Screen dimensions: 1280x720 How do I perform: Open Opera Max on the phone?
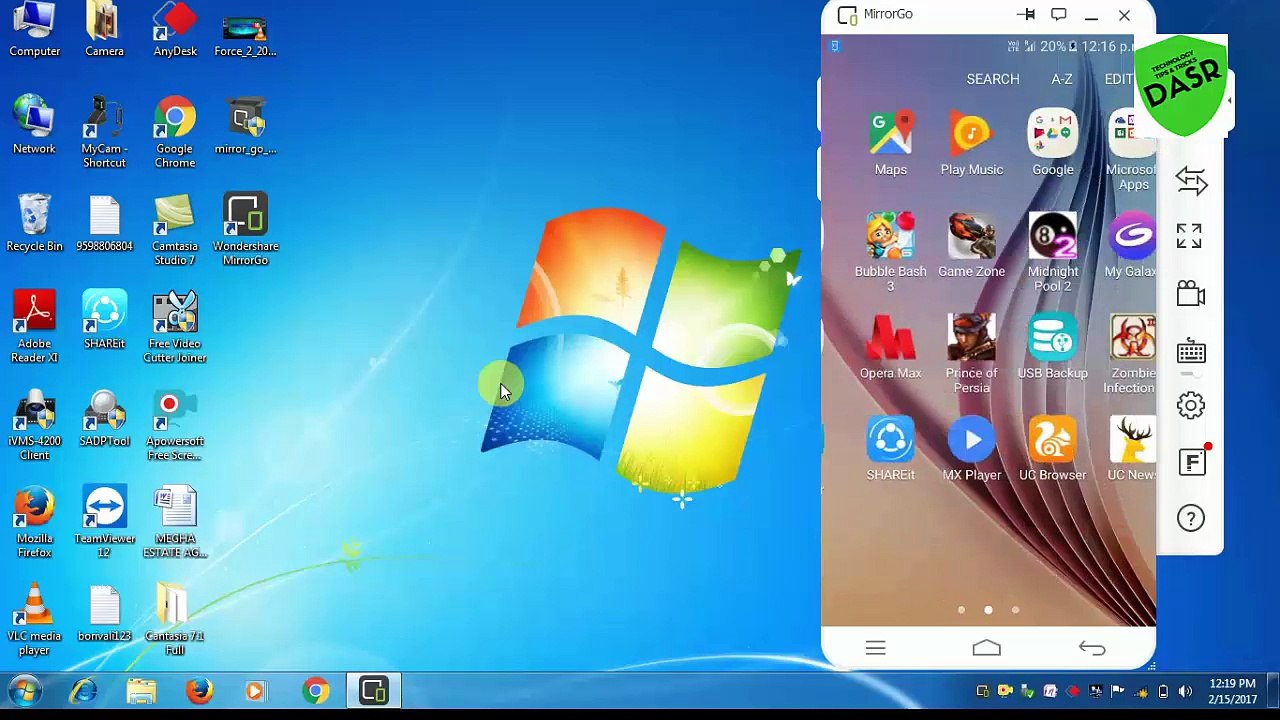click(x=890, y=348)
